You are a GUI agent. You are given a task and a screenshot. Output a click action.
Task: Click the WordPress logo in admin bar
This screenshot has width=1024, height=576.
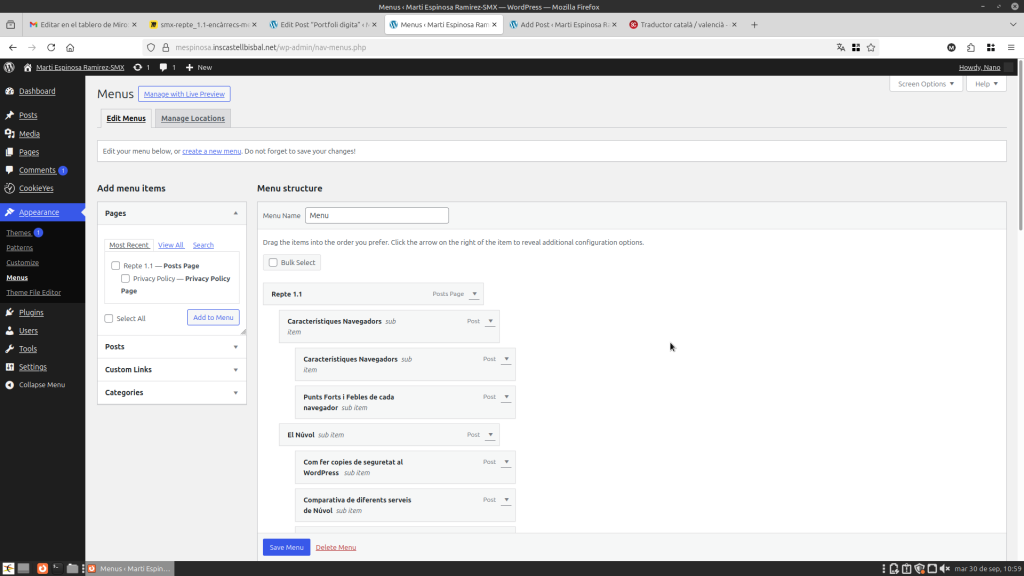(x=10, y=67)
